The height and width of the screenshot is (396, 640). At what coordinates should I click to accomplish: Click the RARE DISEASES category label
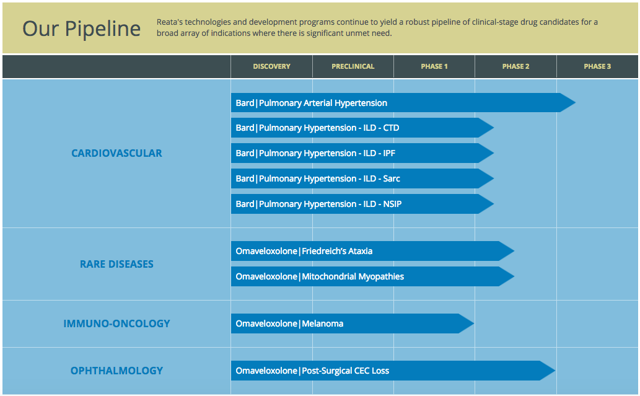point(117,264)
